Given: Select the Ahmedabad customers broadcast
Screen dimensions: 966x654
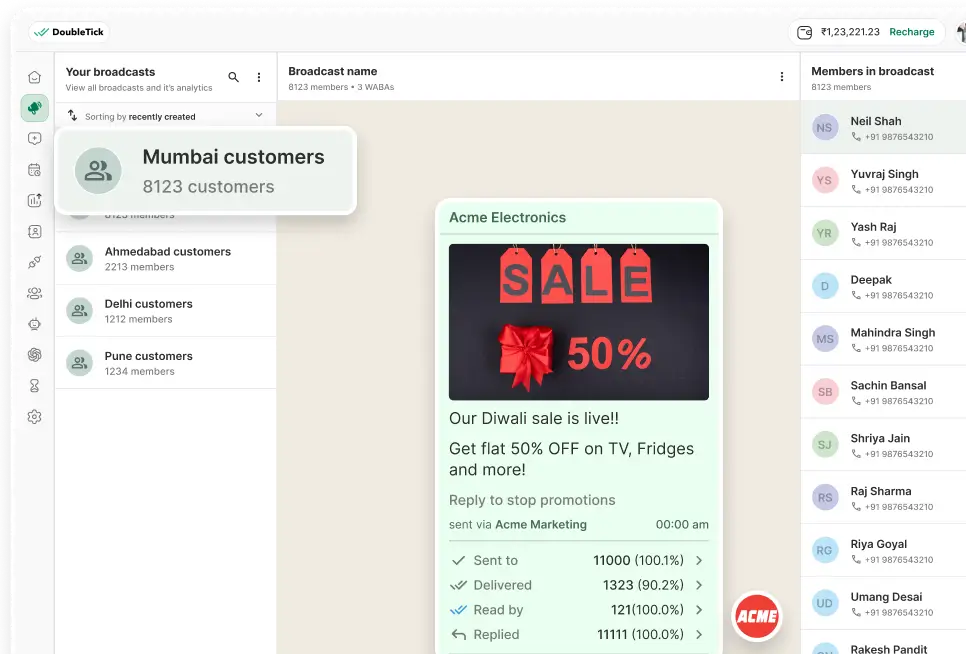Looking at the screenshot, I should pyautogui.click(x=166, y=259).
